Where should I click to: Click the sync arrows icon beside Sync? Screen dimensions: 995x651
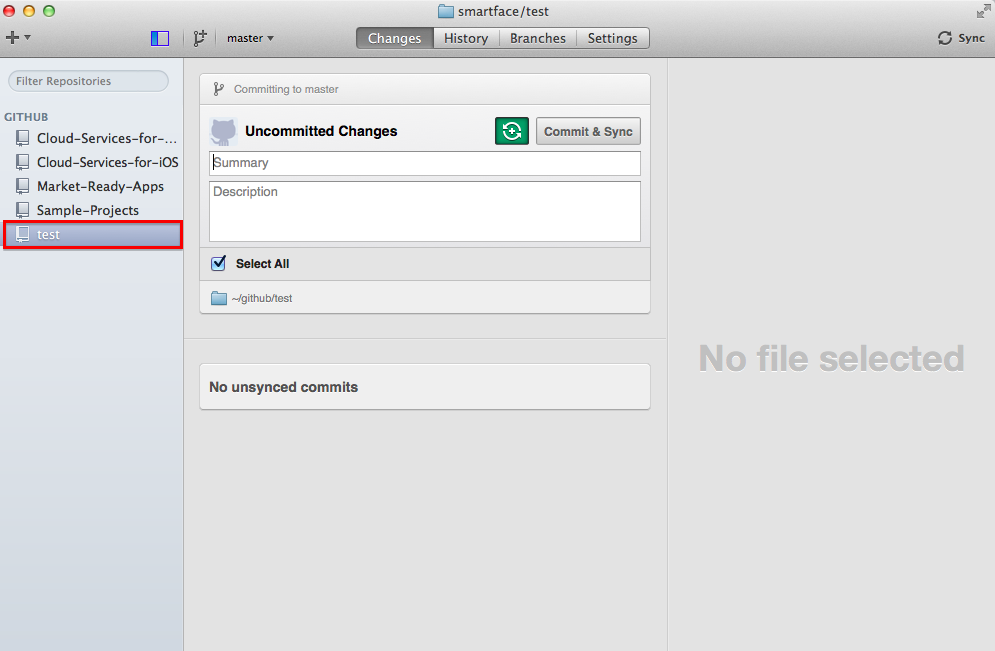pos(945,38)
